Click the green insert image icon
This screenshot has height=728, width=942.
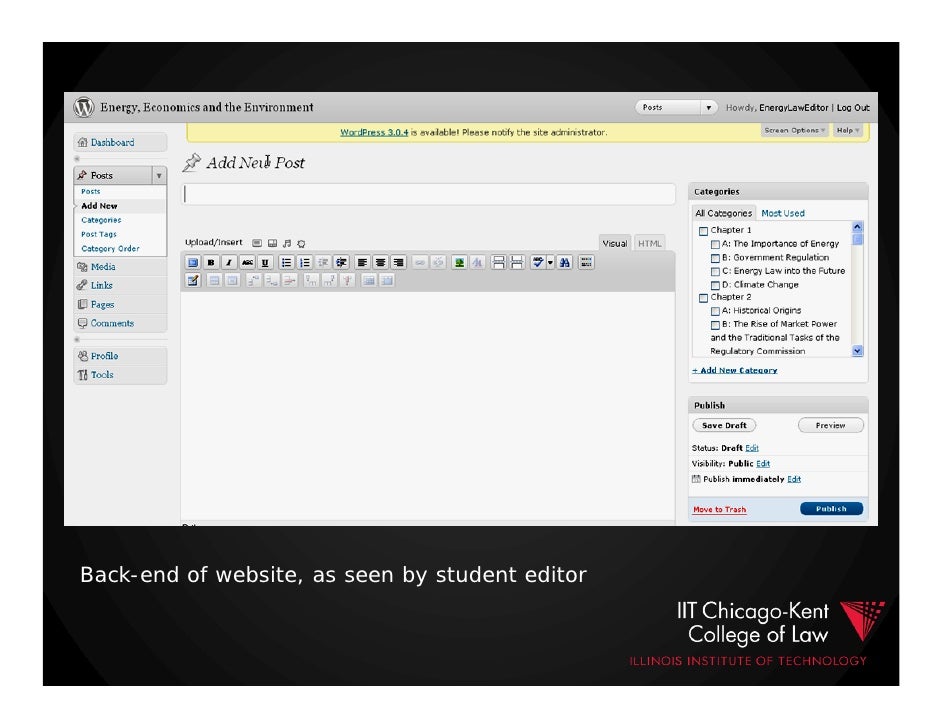click(459, 262)
